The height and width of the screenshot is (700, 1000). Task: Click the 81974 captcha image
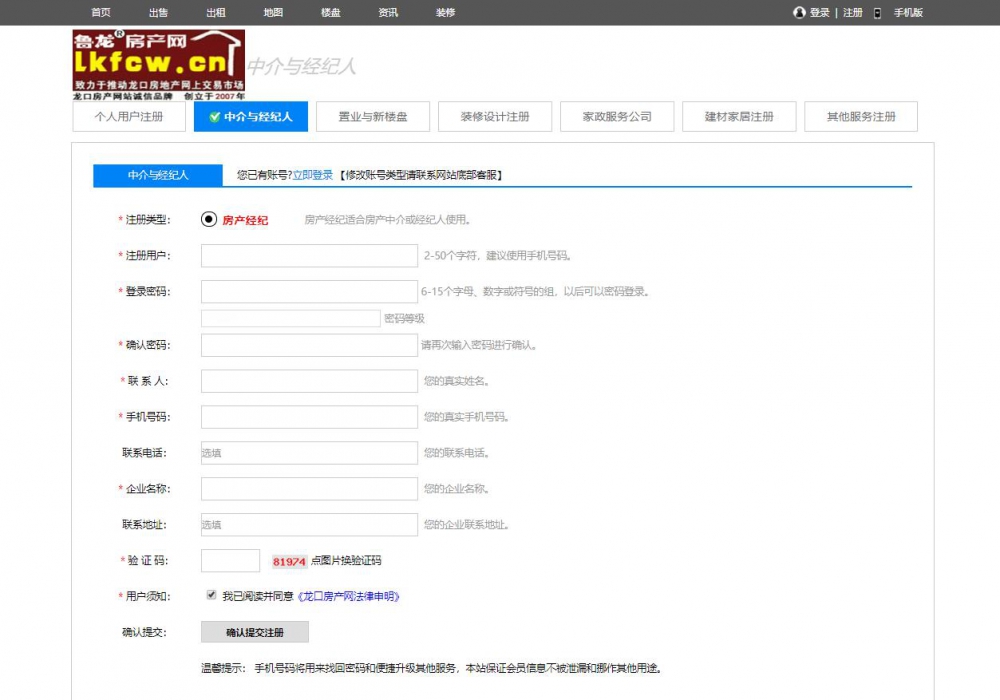[289, 561]
